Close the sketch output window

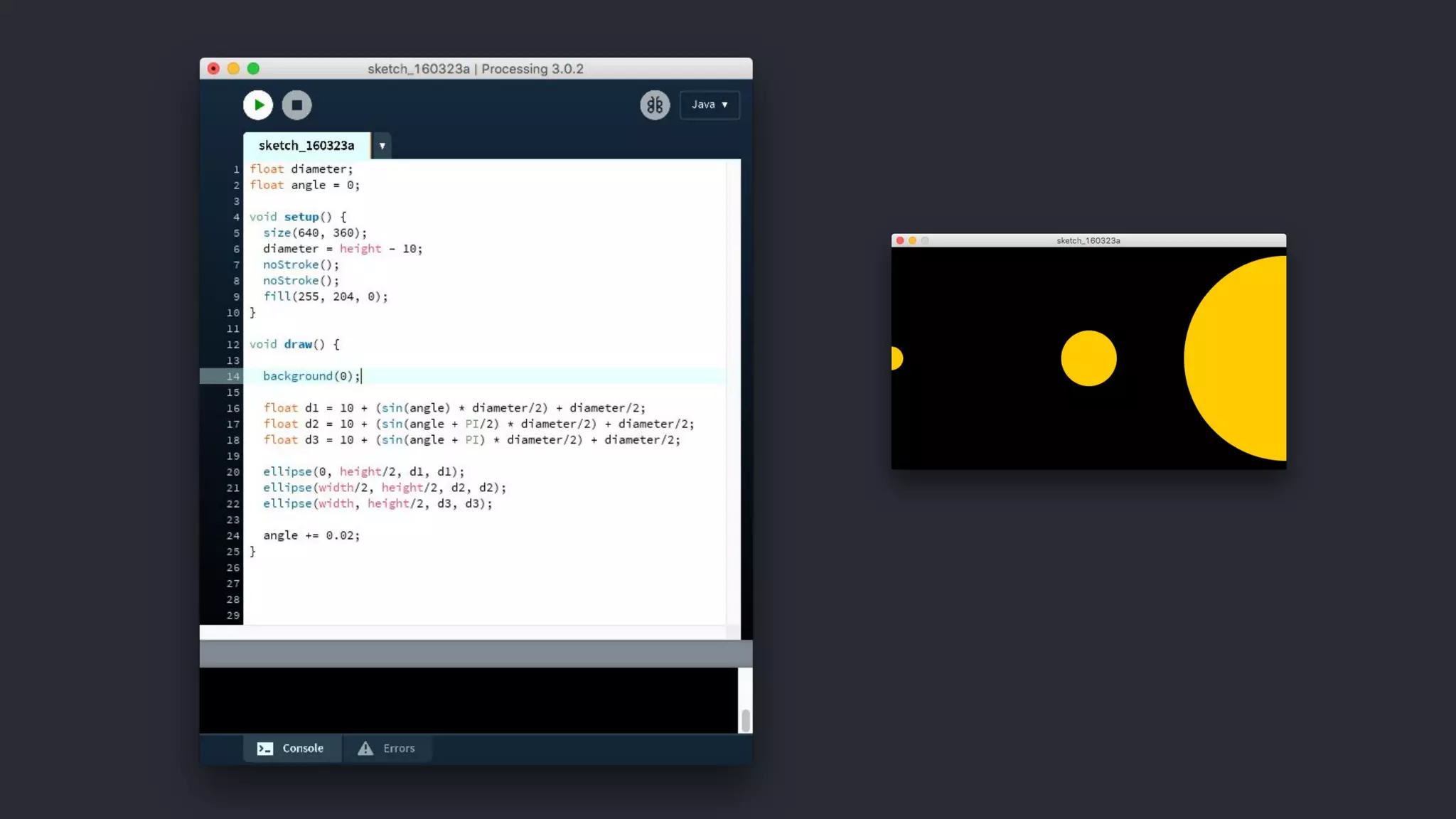click(x=900, y=241)
